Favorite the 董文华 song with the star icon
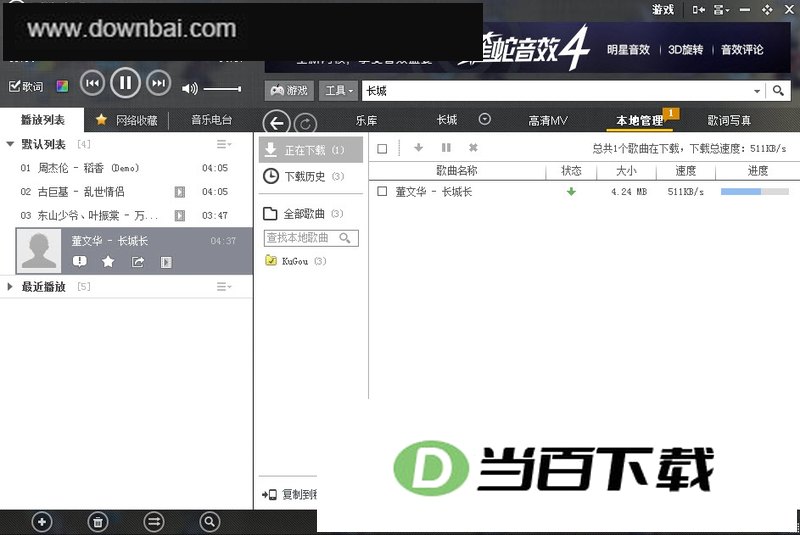Viewport: 800px width, 535px height. 108,262
